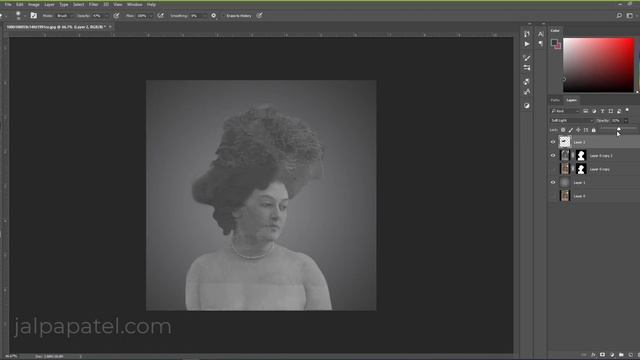Viewport: 640px width, 360px height.
Task: Open the Layer menu
Action: point(49,4)
